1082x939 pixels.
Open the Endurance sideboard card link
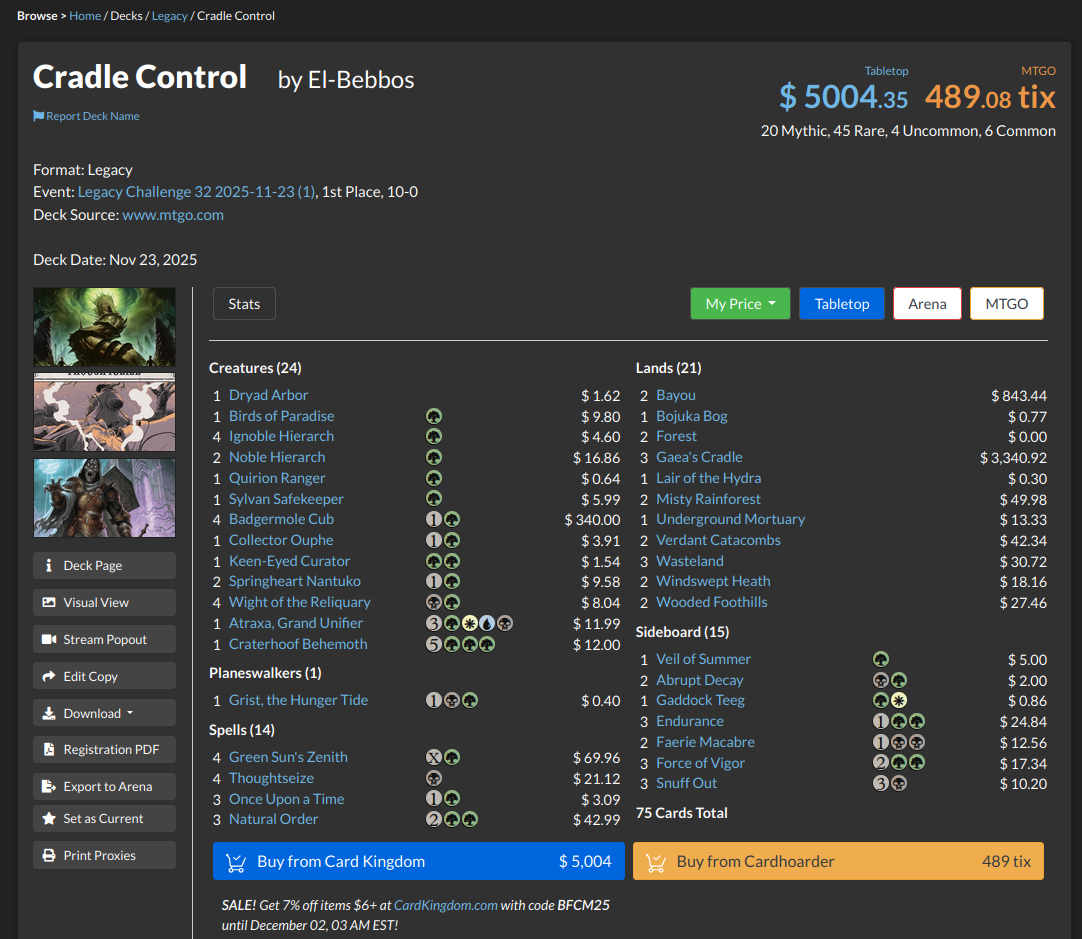(x=690, y=722)
